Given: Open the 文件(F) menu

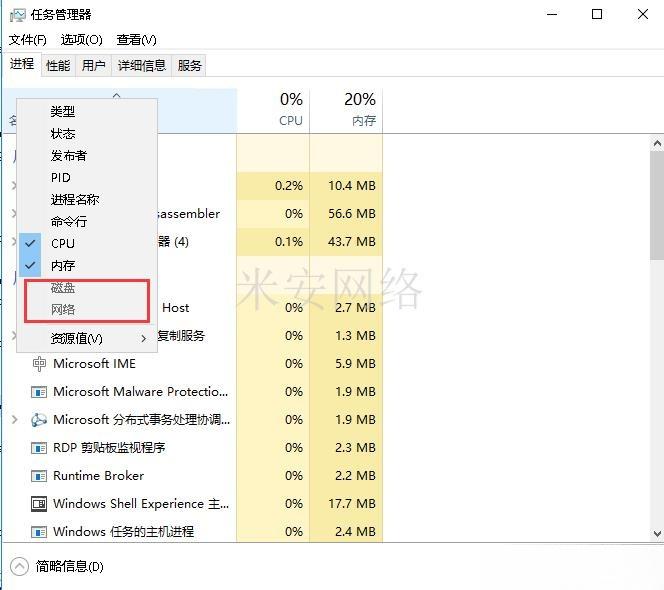Looking at the screenshot, I should point(27,39).
